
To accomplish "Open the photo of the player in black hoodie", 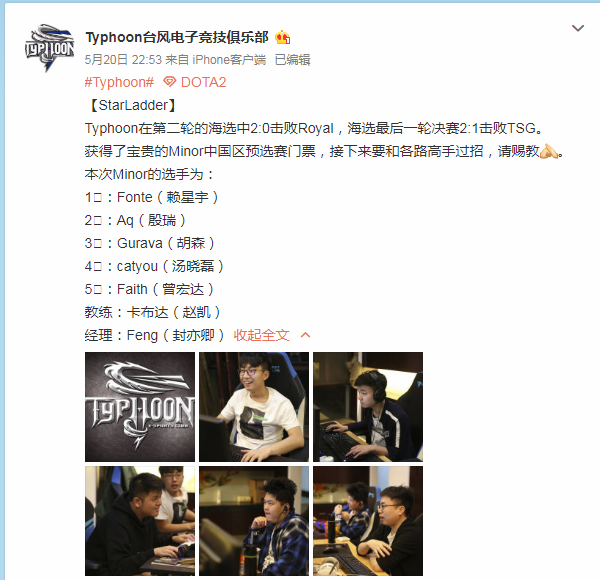I will 140,521.
